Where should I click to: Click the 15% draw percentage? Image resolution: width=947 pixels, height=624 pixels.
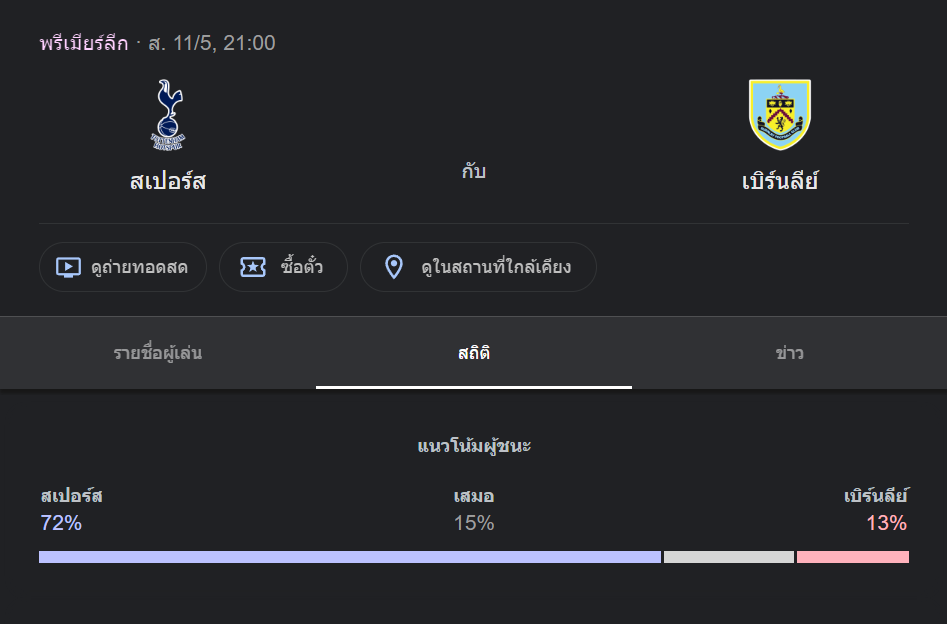click(474, 523)
